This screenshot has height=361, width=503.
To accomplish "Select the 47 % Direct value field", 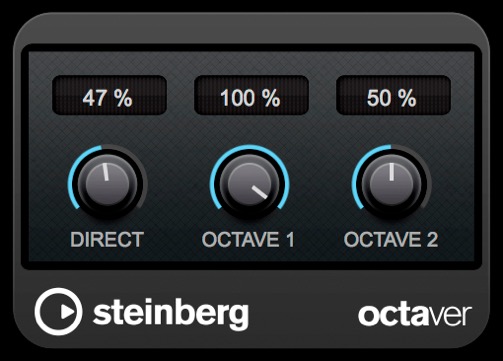I will point(109,95).
